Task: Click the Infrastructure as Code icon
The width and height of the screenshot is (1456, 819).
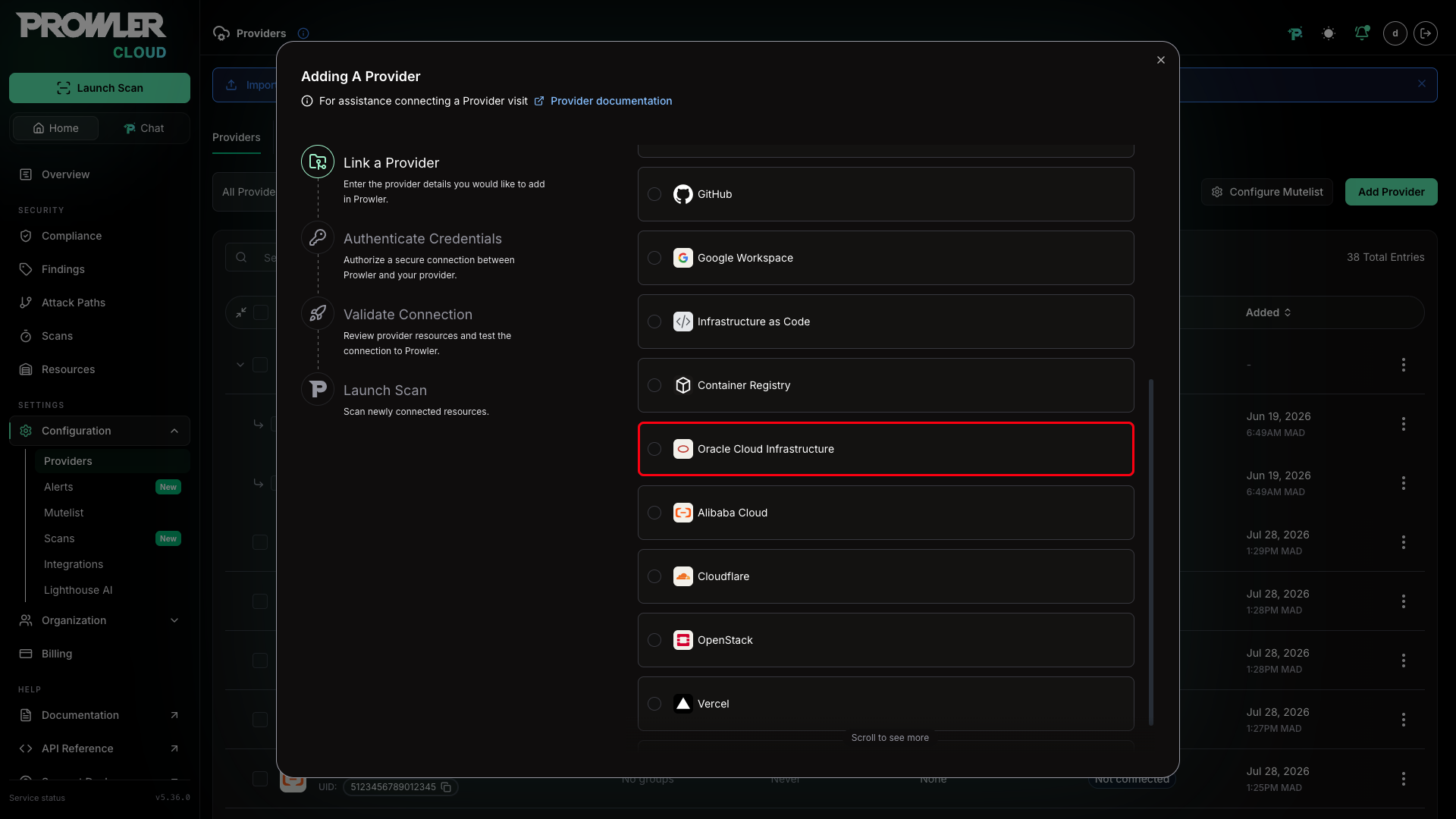Action: tap(683, 322)
